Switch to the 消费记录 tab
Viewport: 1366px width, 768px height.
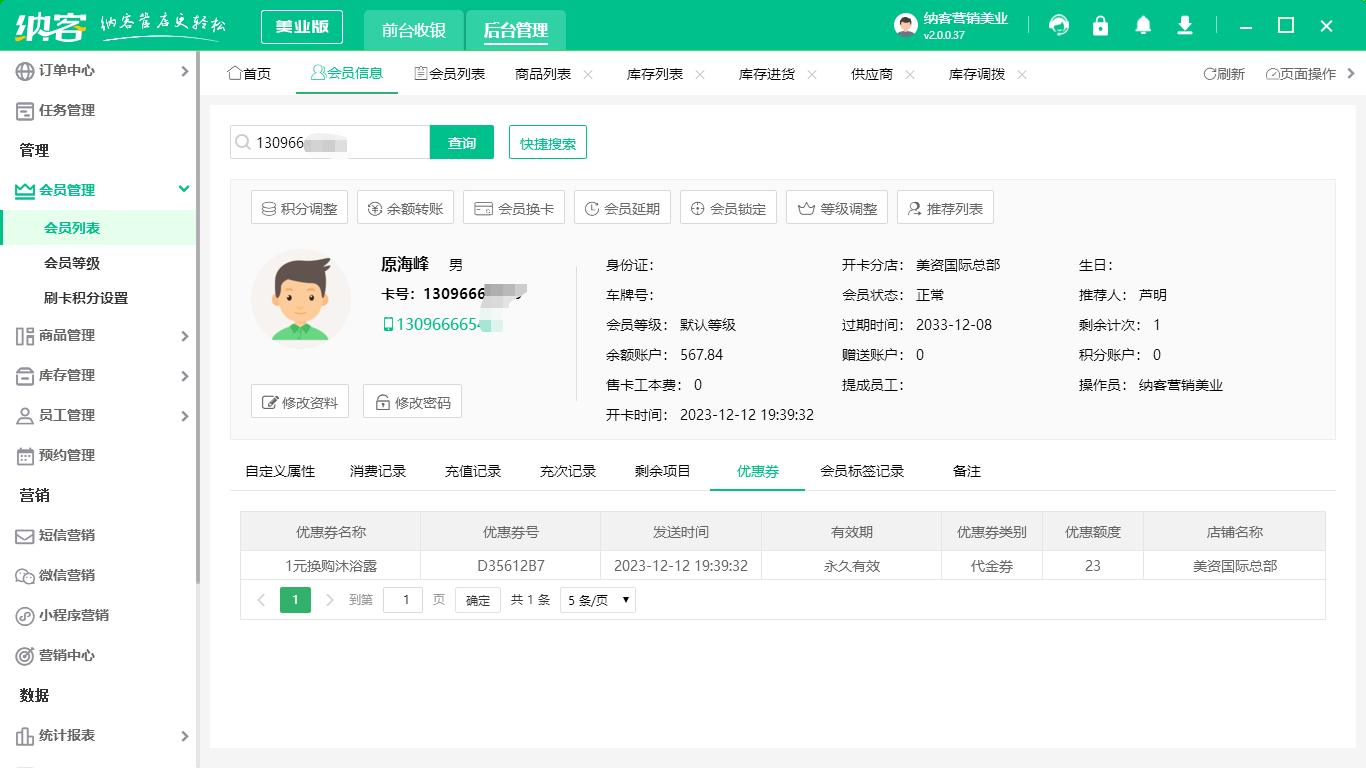click(x=378, y=471)
